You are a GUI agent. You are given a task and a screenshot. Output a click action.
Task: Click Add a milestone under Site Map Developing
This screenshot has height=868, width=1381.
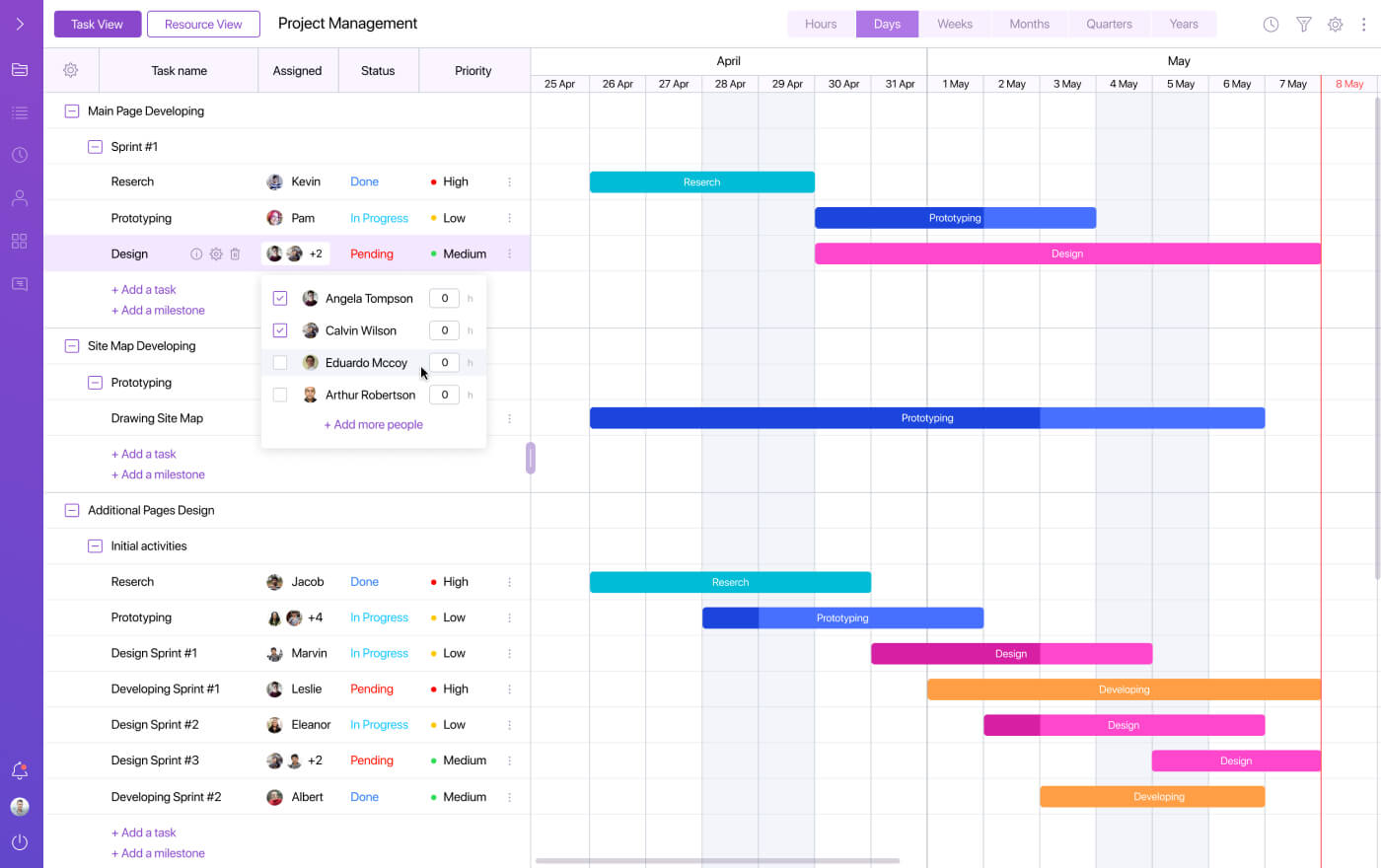(158, 474)
